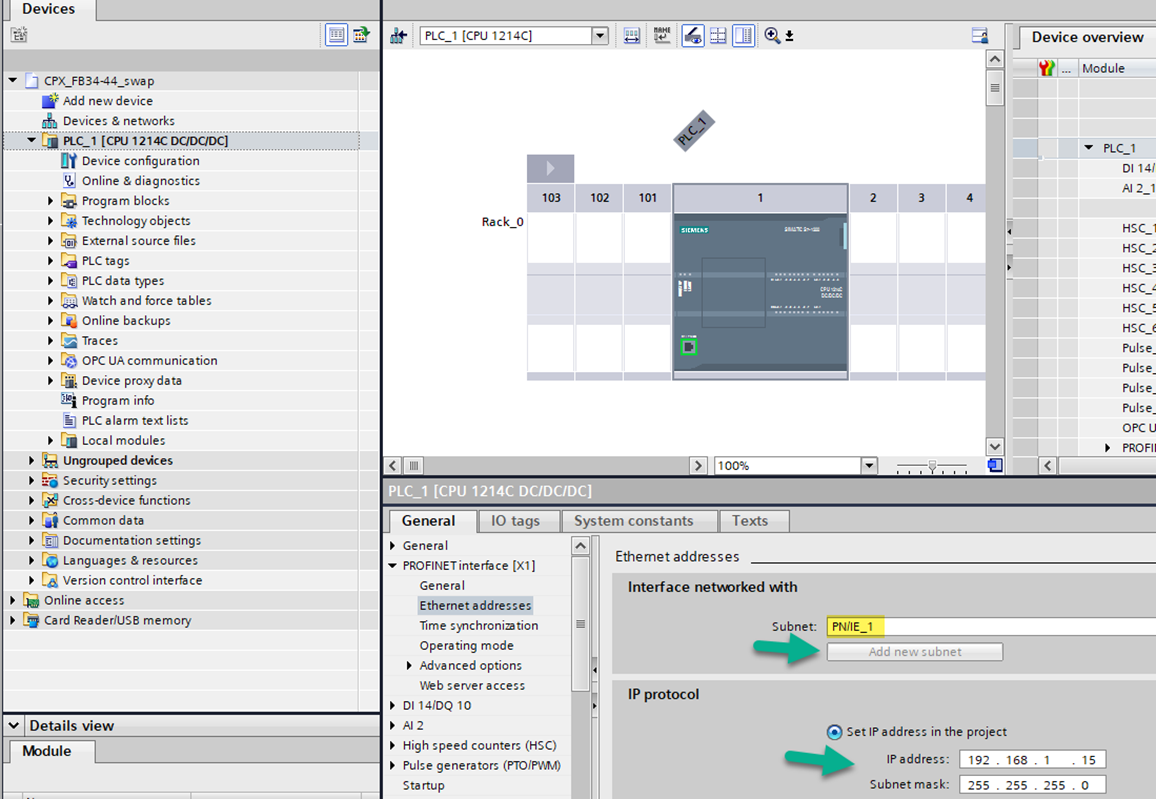Adjust the zoom slider in device view
The width and height of the screenshot is (1156, 799).
(x=932, y=466)
